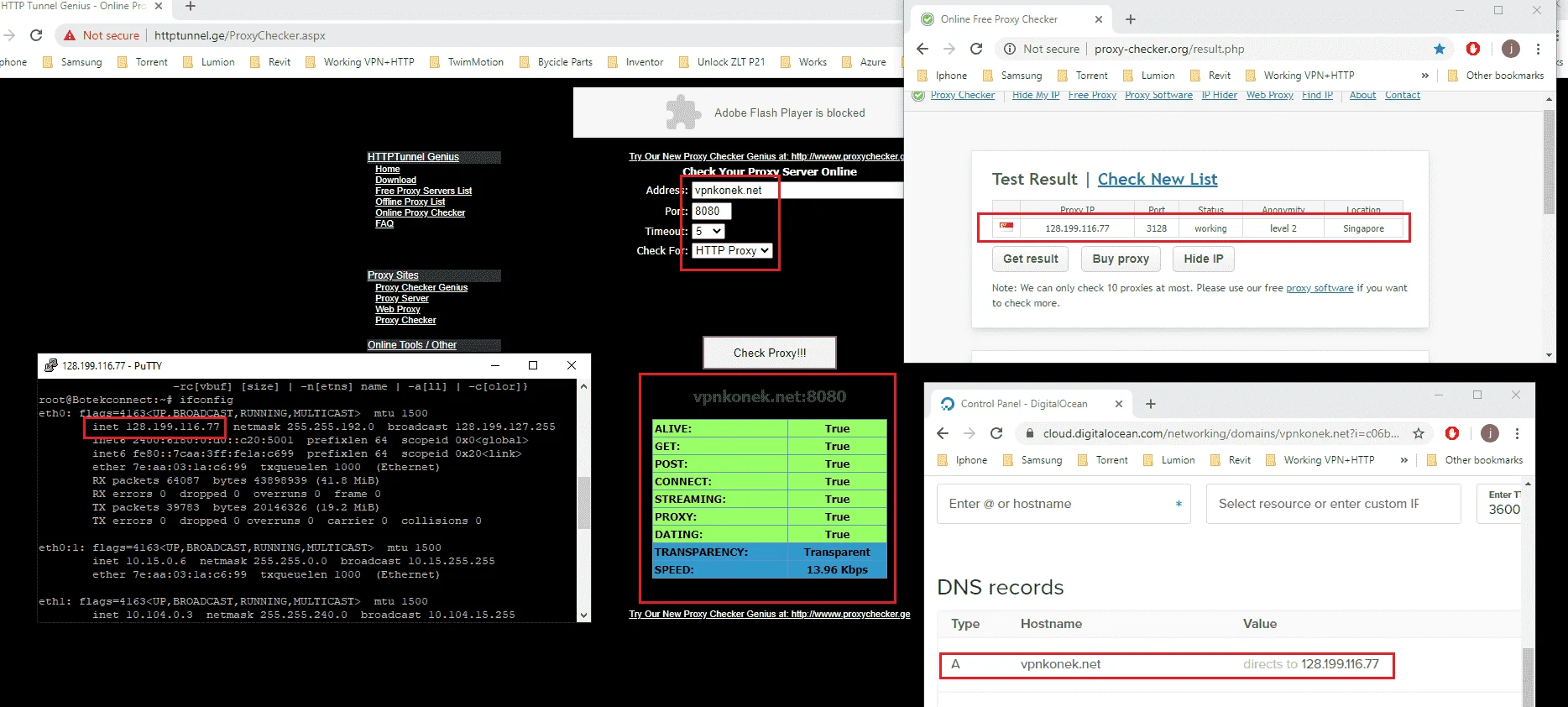Click the forward arrow in the httptunnel.ge window
The height and width of the screenshot is (707, 1568).
[x=9, y=35]
